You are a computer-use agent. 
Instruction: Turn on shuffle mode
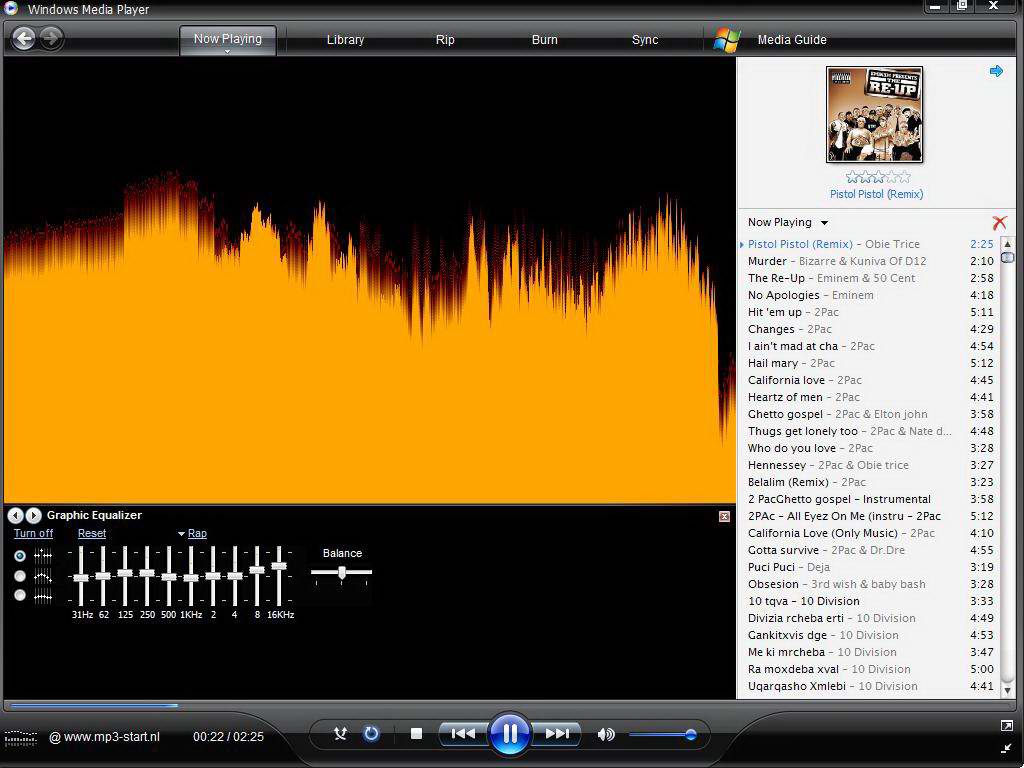click(340, 734)
